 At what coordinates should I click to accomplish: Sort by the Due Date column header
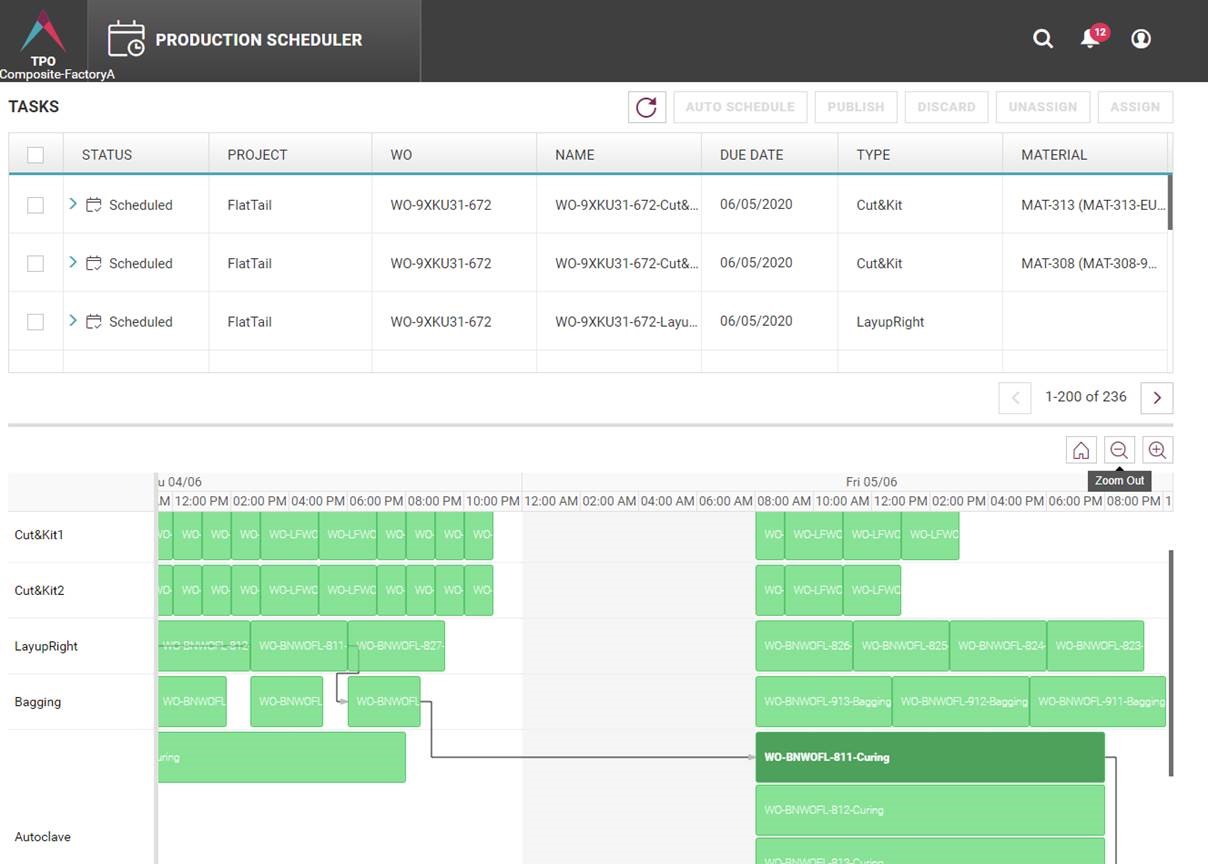[752, 155]
